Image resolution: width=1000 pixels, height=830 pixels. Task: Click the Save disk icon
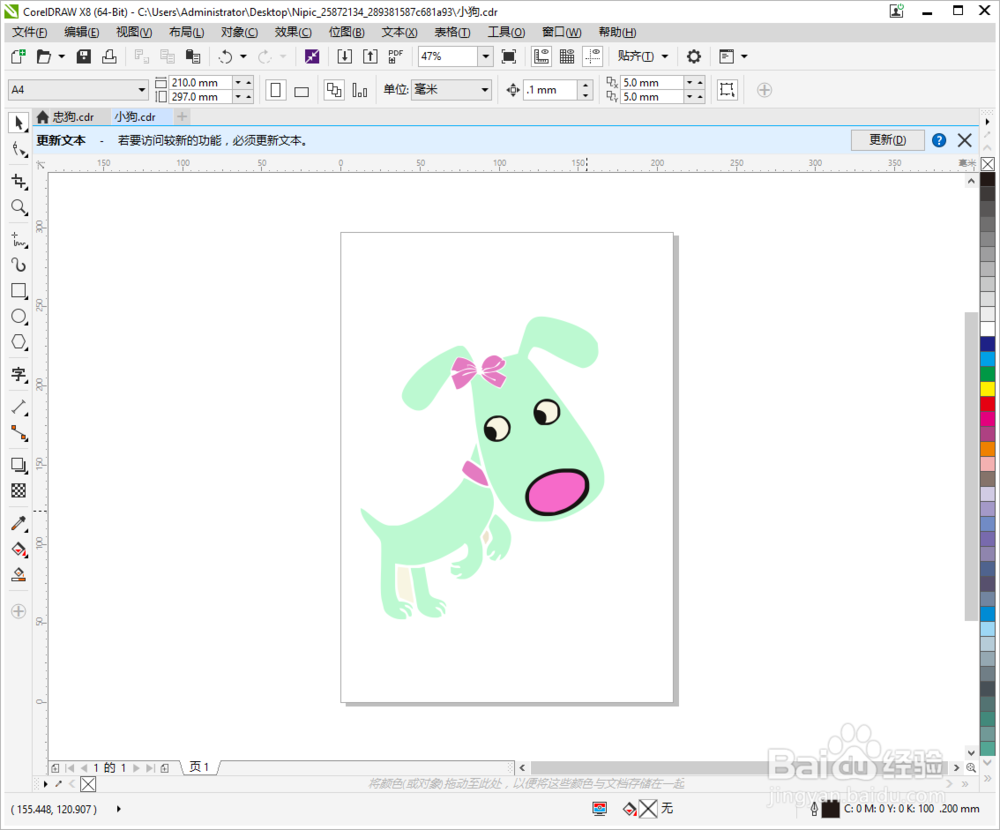[x=84, y=57]
